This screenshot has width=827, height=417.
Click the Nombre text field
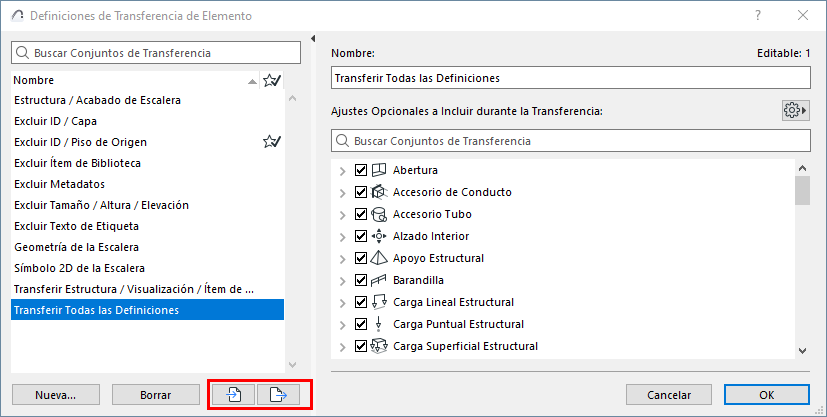coord(569,78)
